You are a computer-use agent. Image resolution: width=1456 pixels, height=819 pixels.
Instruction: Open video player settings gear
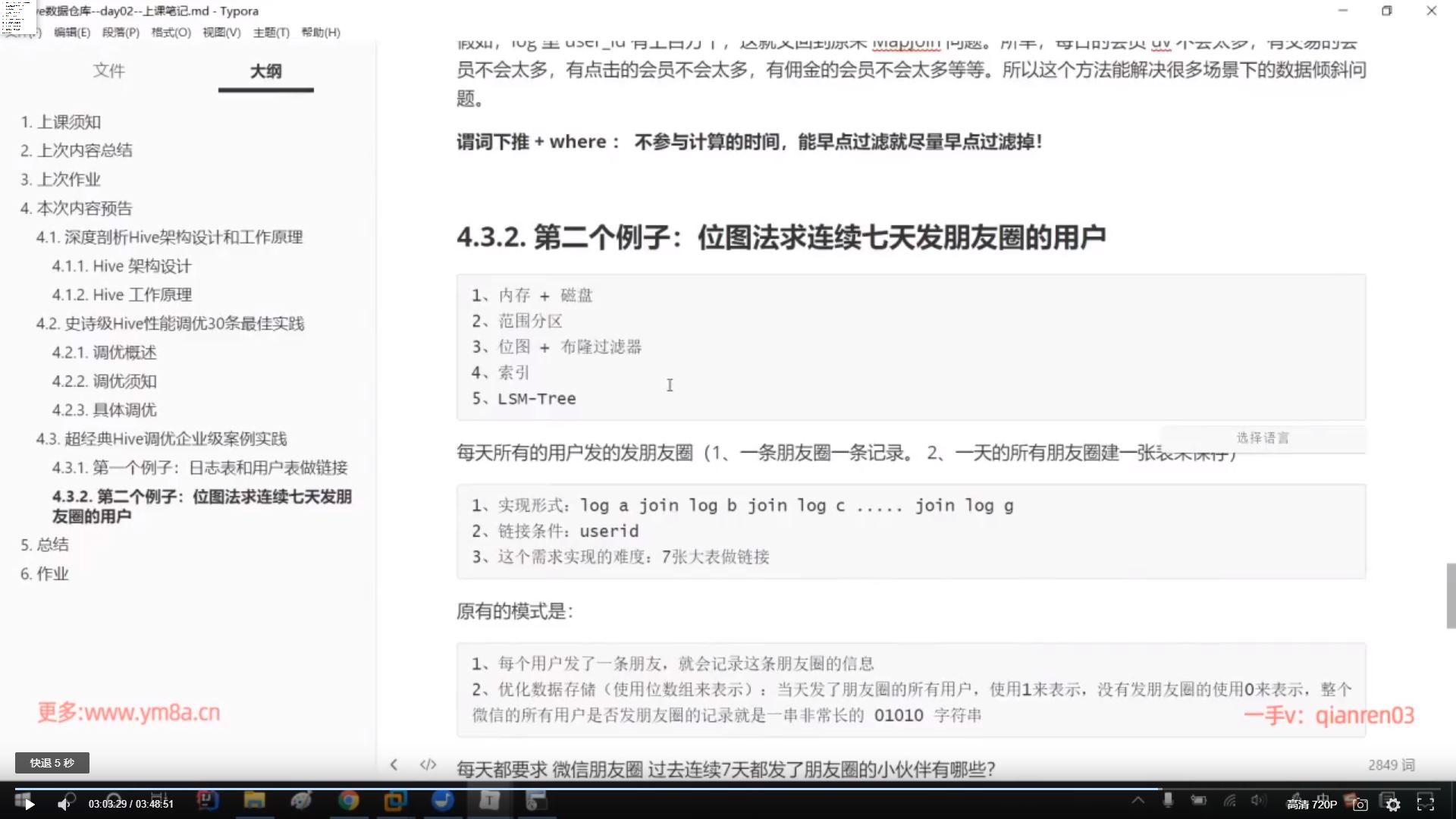pos(1393,805)
